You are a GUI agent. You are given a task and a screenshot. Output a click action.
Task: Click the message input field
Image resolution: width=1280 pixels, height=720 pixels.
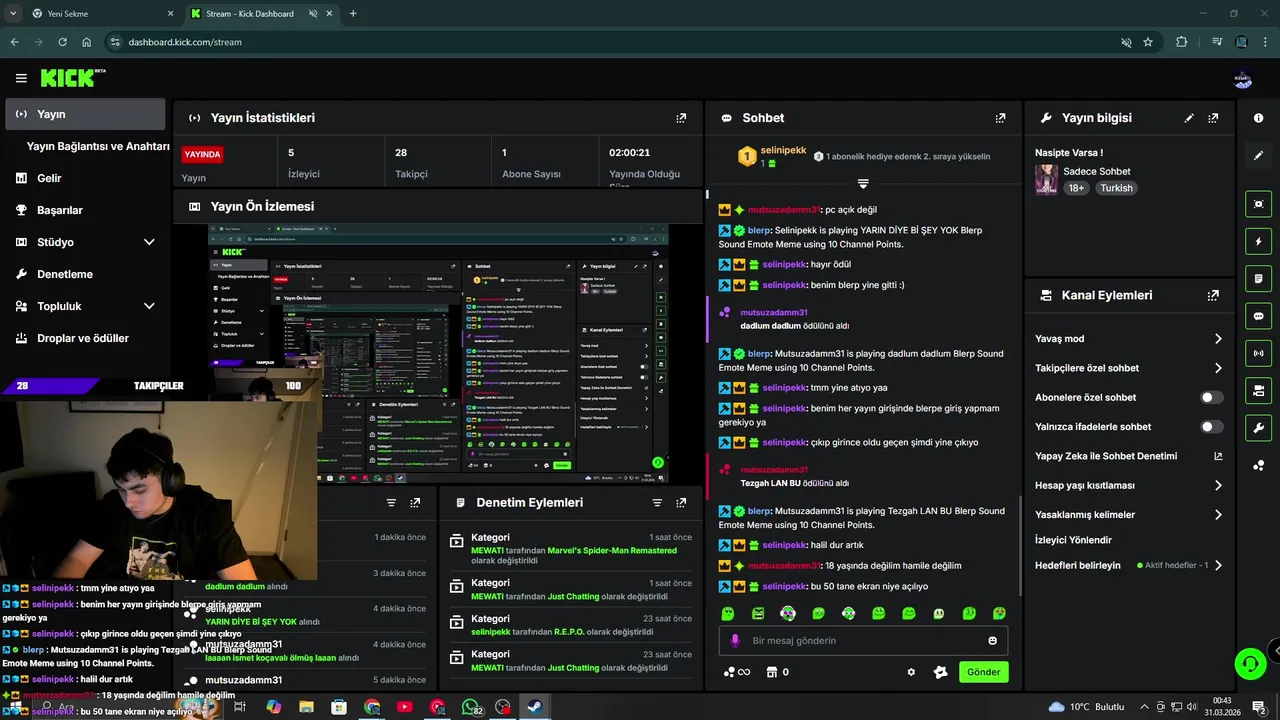[x=863, y=641]
